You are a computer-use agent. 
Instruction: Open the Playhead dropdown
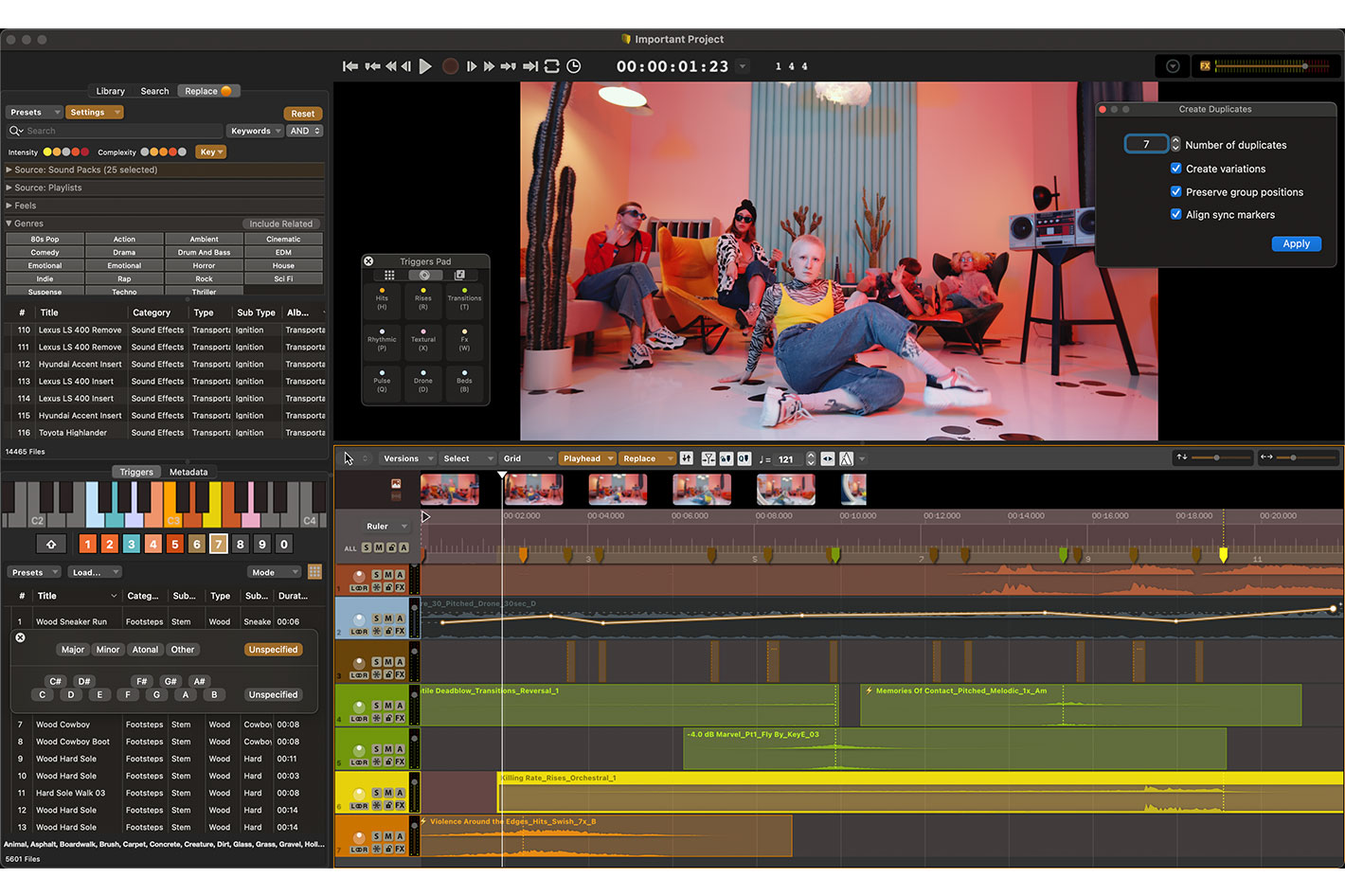point(588,458)
